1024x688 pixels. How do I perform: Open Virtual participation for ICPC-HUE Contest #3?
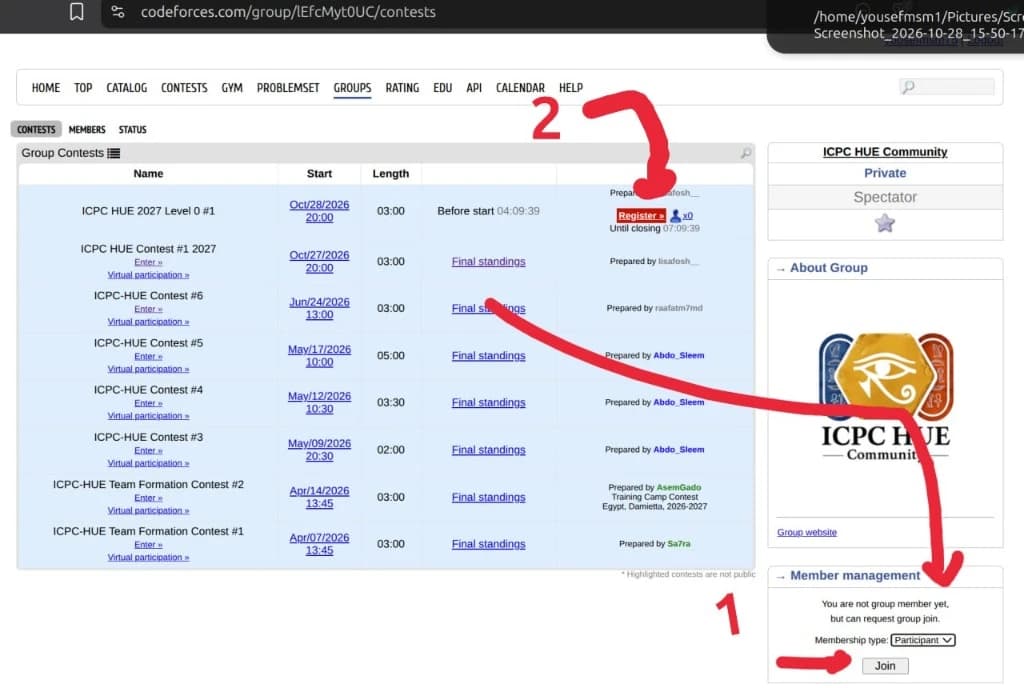coord(148,463)
